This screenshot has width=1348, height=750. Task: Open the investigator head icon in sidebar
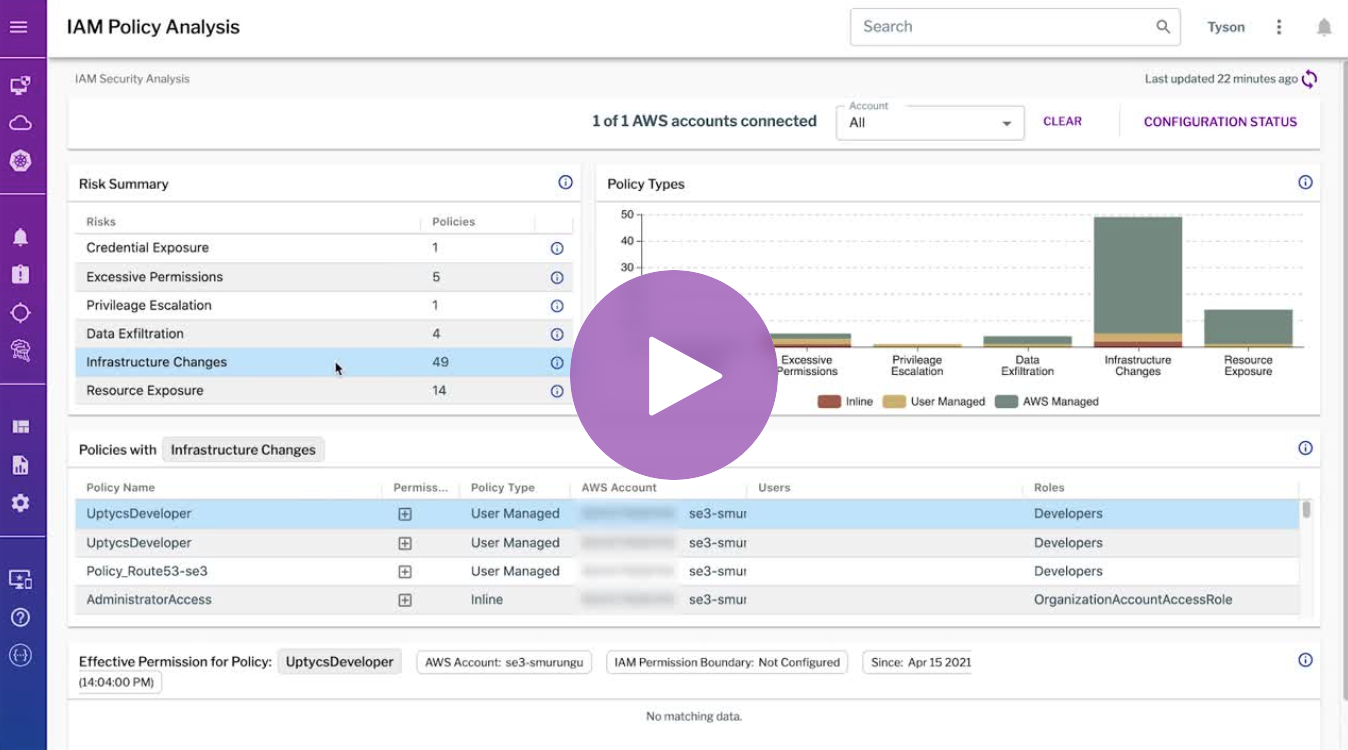point(20,349)
